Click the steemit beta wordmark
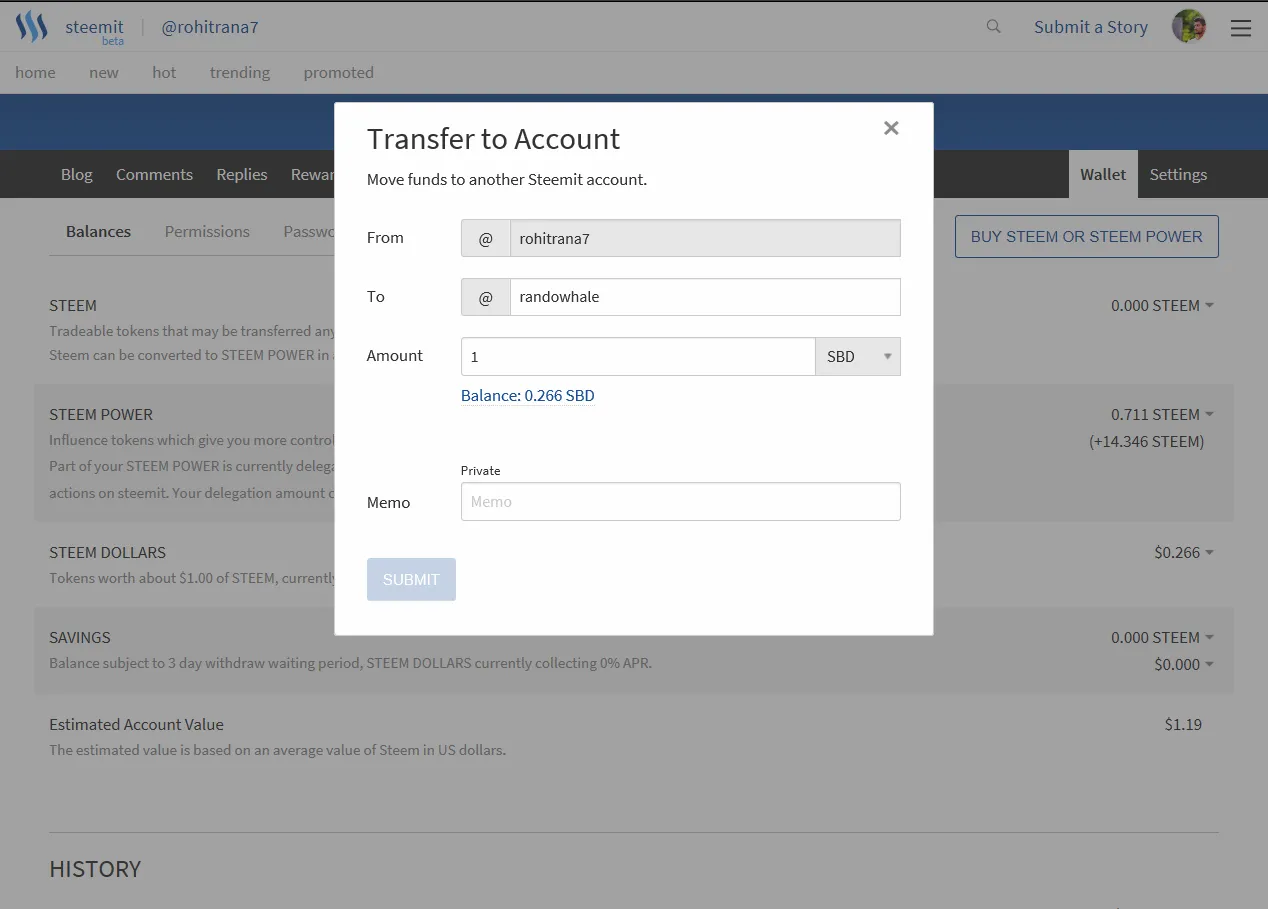Screen dimensions: 1268x909 click(x=94, y=30)
